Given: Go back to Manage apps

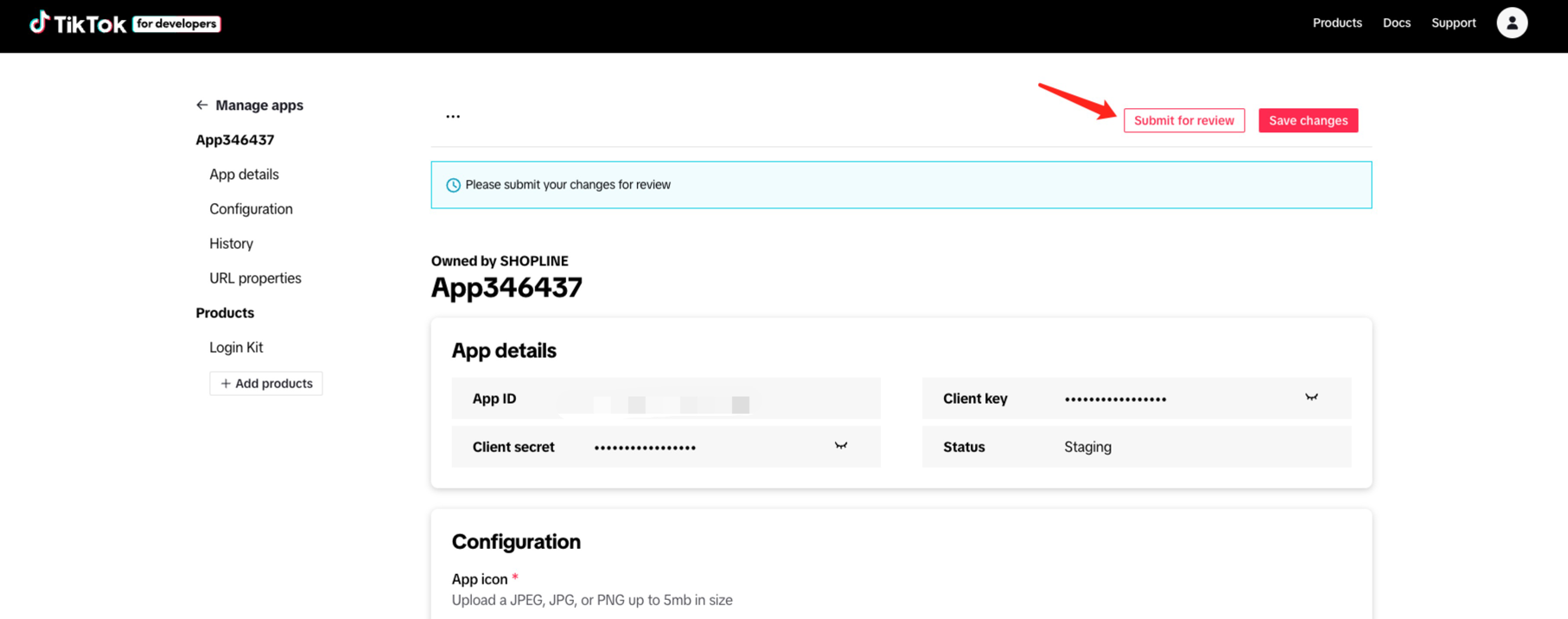Looking at the screenshot, I should click(x=259, y=105).
